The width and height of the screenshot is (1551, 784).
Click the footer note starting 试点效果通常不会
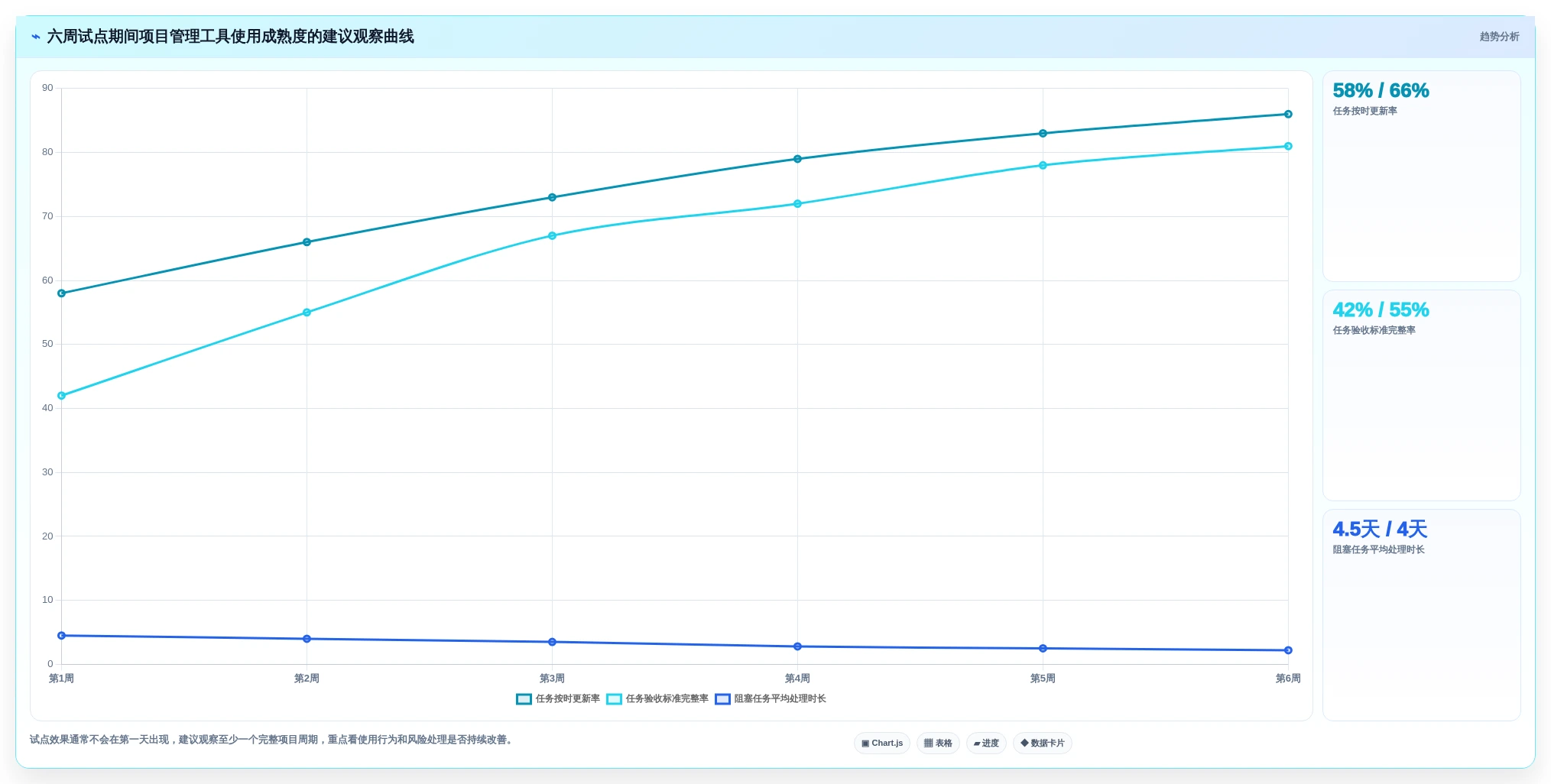click(272, 740)
